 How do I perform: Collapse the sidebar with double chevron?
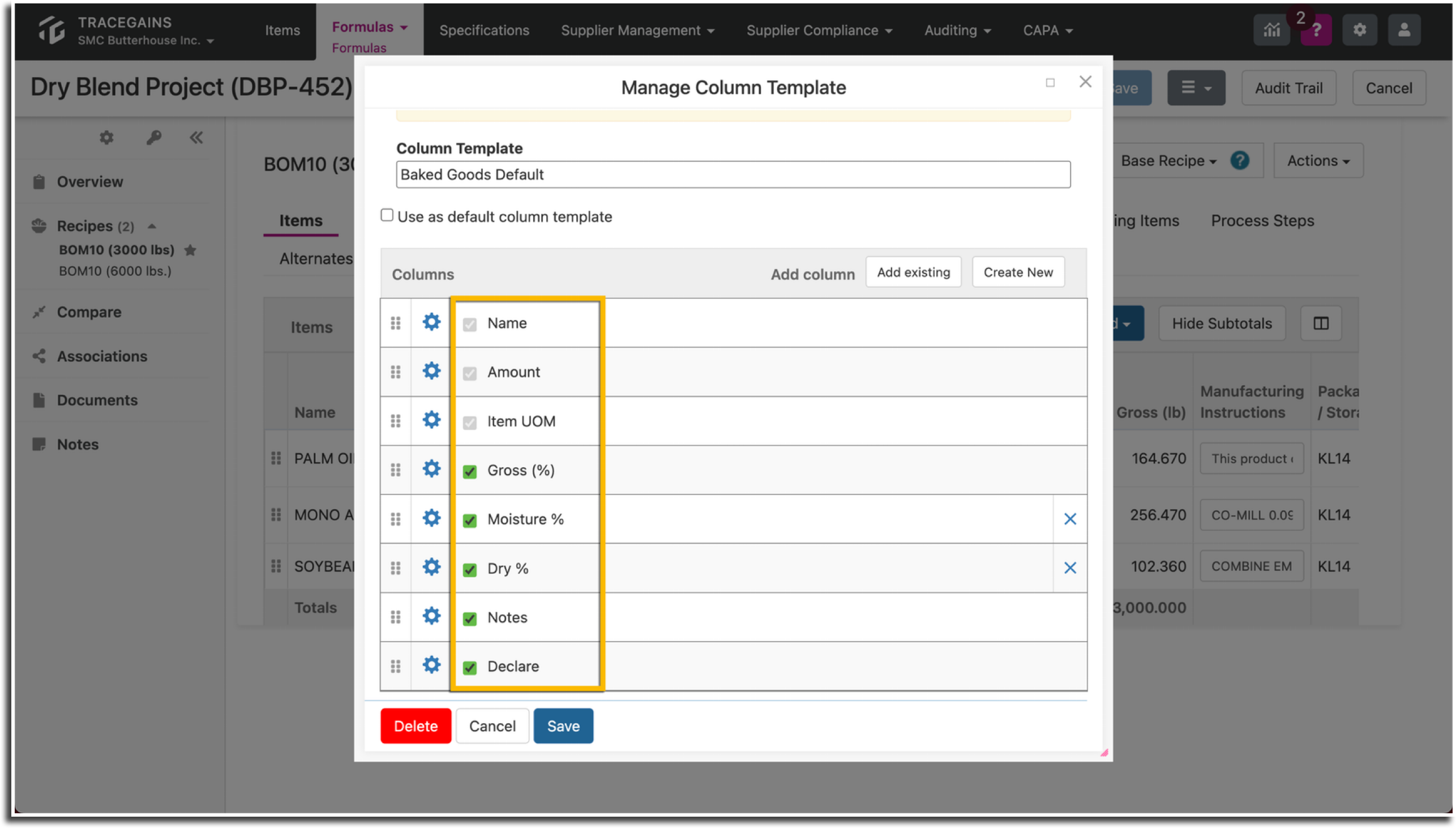pos(196,138)
